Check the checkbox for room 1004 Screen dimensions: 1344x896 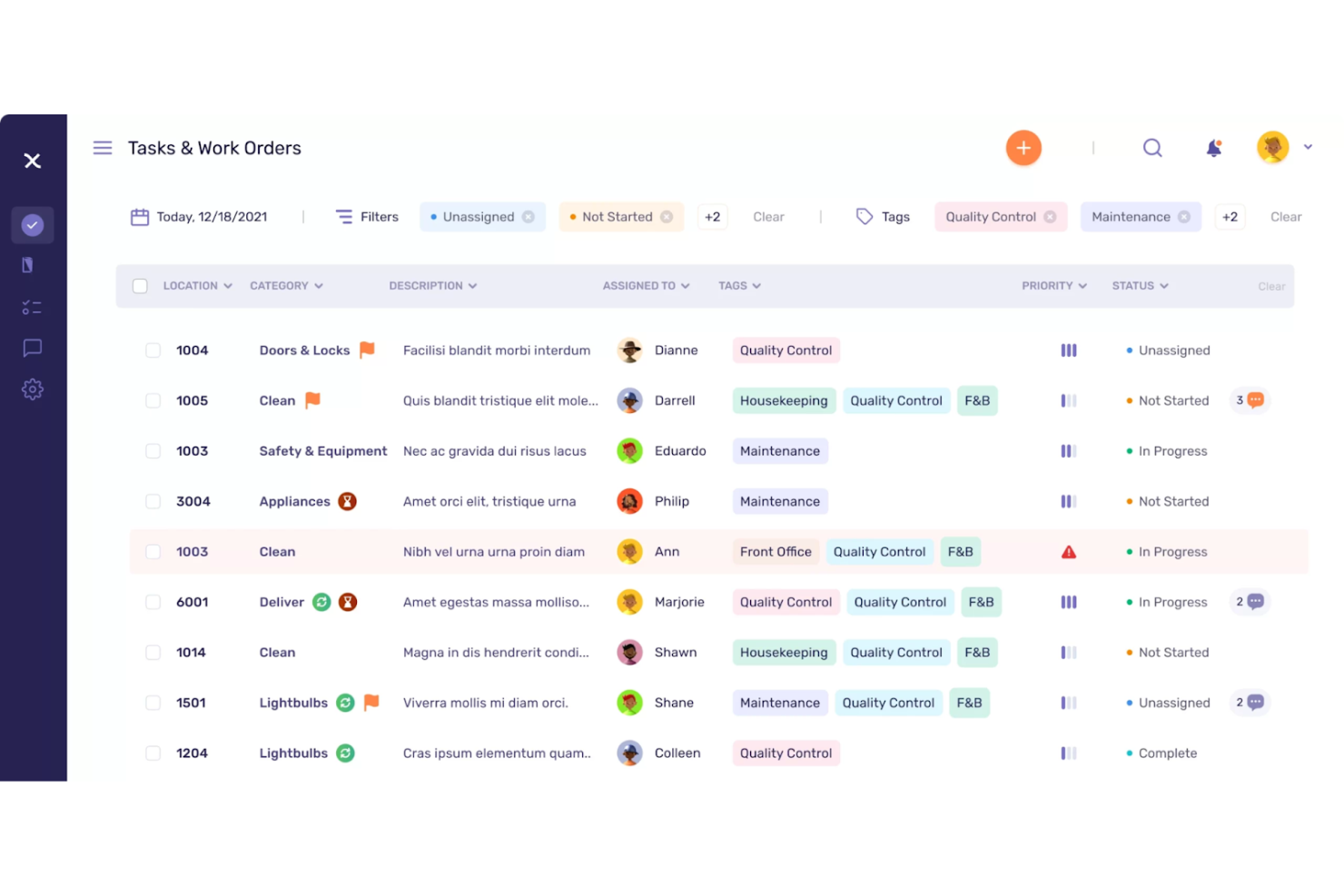tap(153, 350)
